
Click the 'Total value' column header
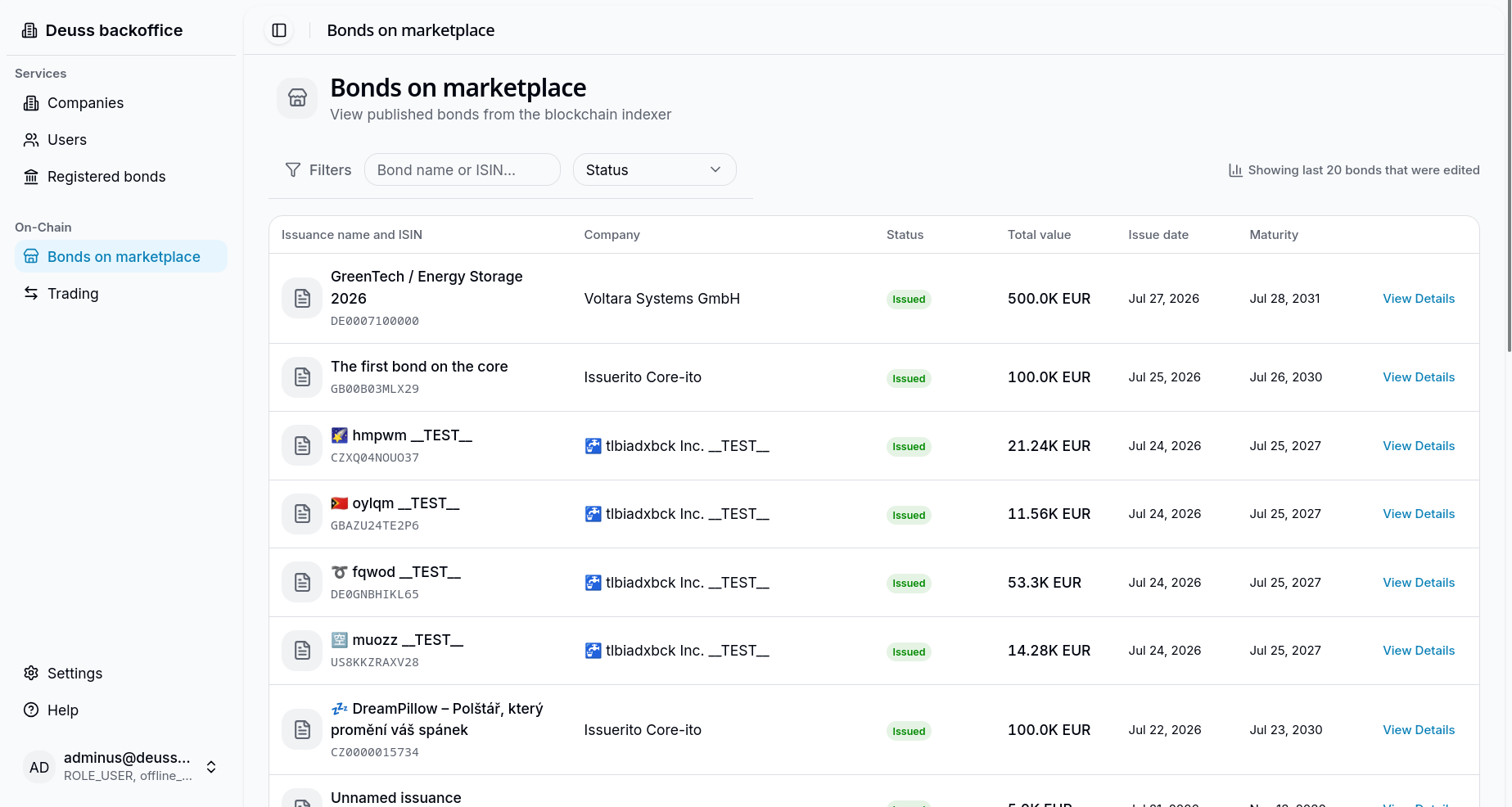1039,235
